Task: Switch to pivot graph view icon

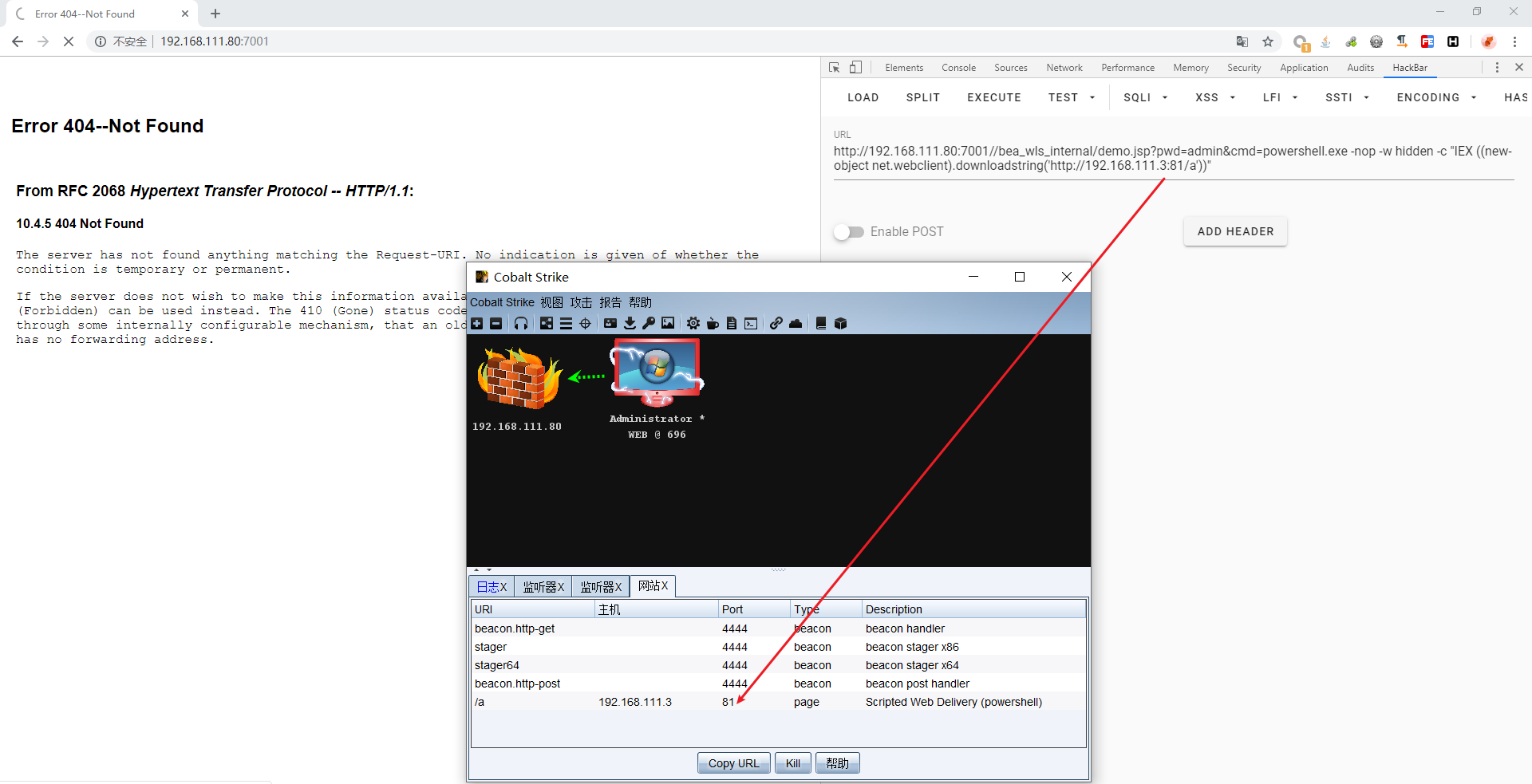Action: 547,323
